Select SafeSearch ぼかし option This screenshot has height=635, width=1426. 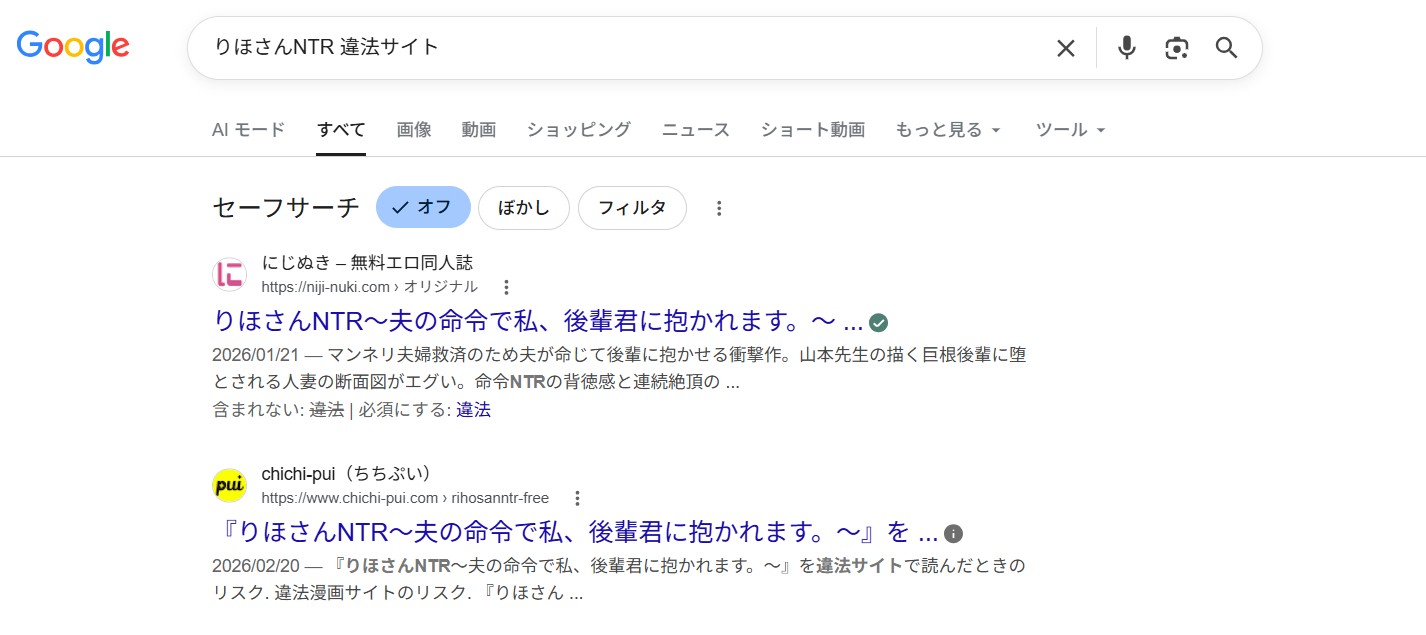pyautogui.click(x=524, y=208)
